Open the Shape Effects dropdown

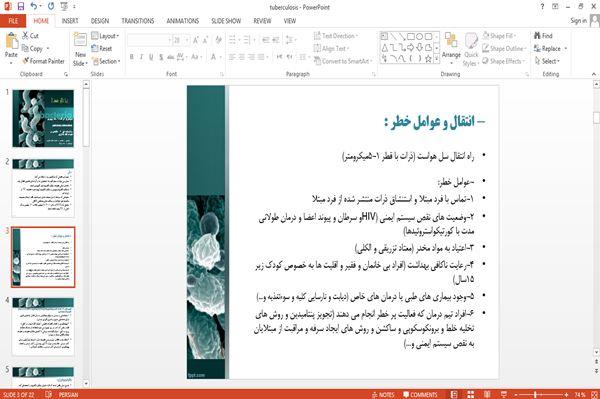click(x=504, y=61)
